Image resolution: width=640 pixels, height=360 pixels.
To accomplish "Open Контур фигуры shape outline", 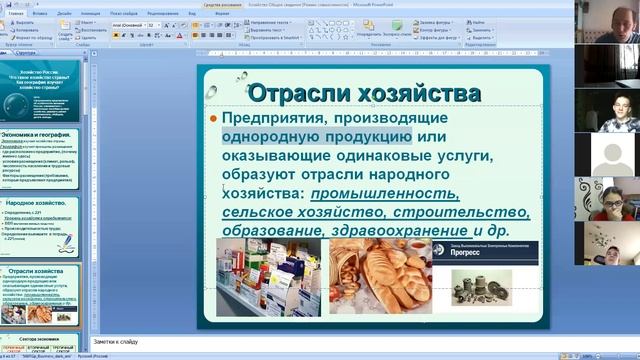I will 432,30.
